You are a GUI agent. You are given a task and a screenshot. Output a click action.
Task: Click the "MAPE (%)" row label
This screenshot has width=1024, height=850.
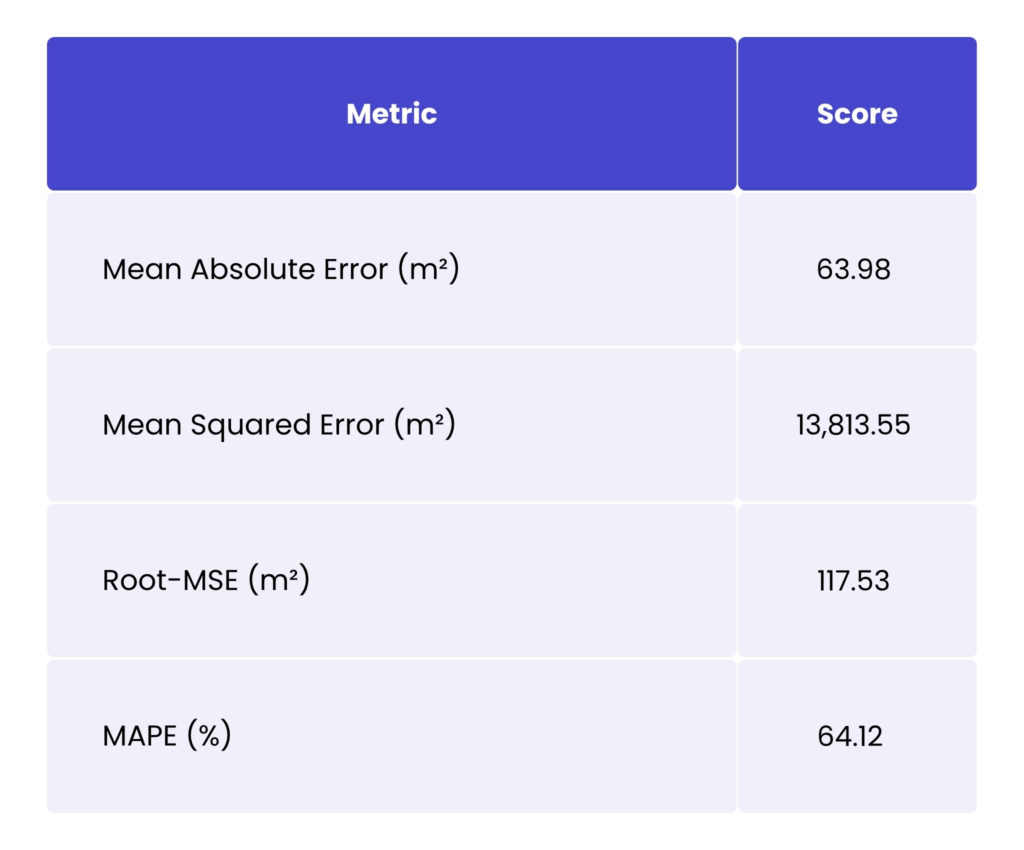click(167, 736)
